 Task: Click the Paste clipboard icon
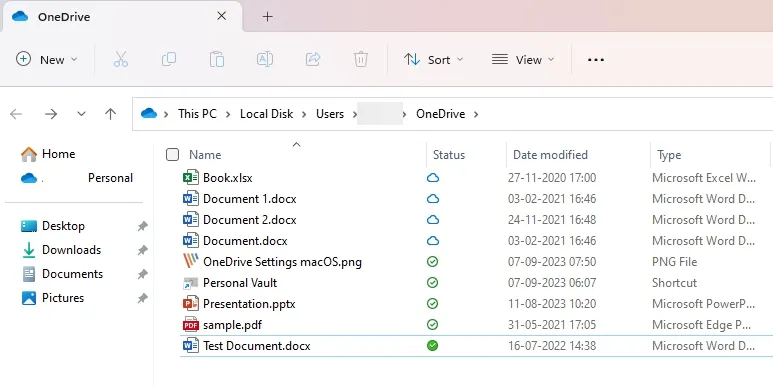pyautogui.click(x=216, y=60)
